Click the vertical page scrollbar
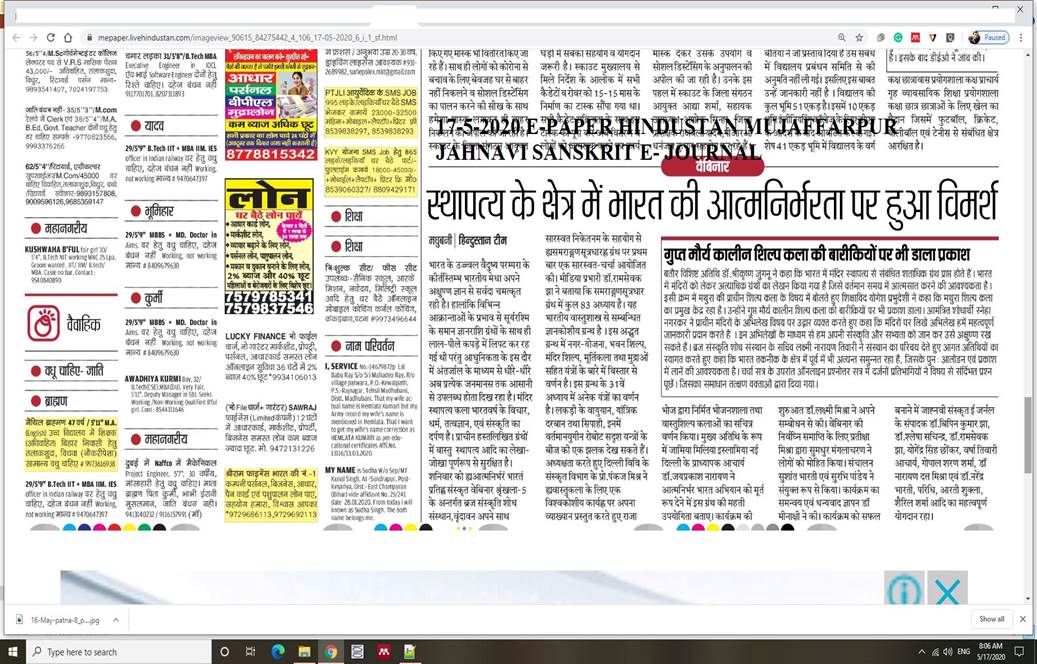Viewport: 1037px width, 664px height. point(1028,435)
